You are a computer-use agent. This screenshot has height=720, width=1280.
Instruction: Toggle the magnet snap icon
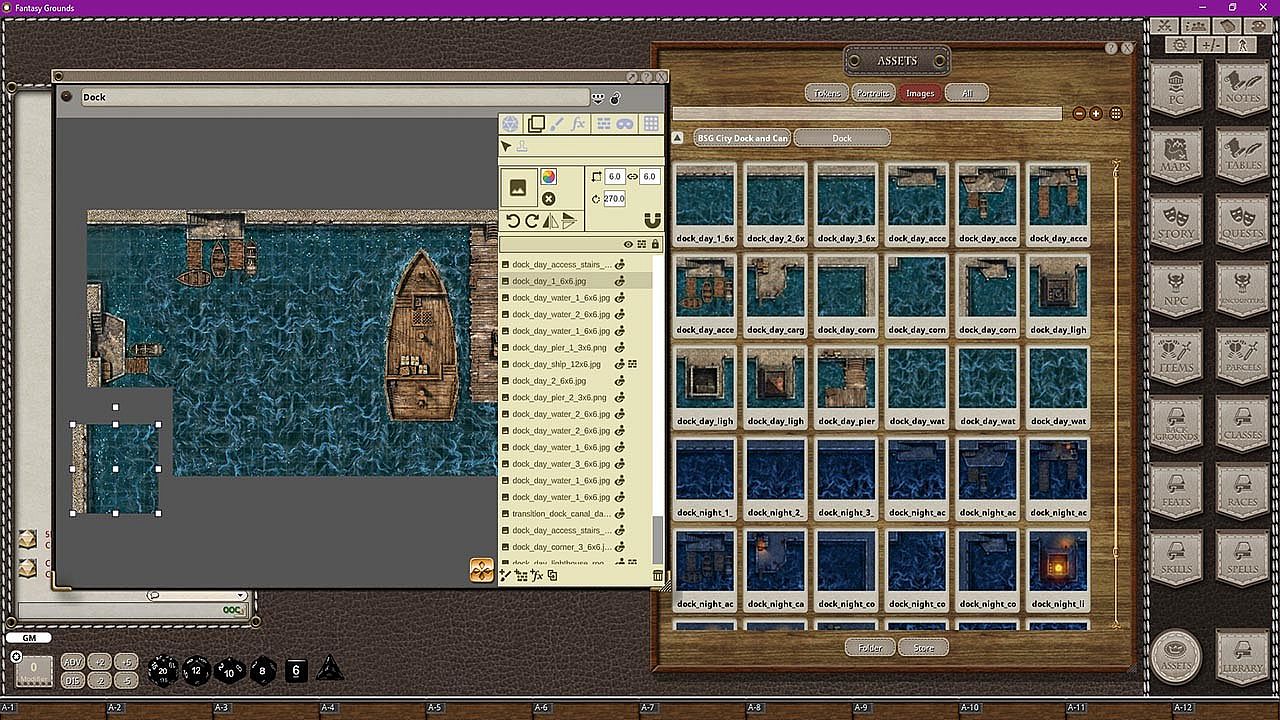coord(653,221)
